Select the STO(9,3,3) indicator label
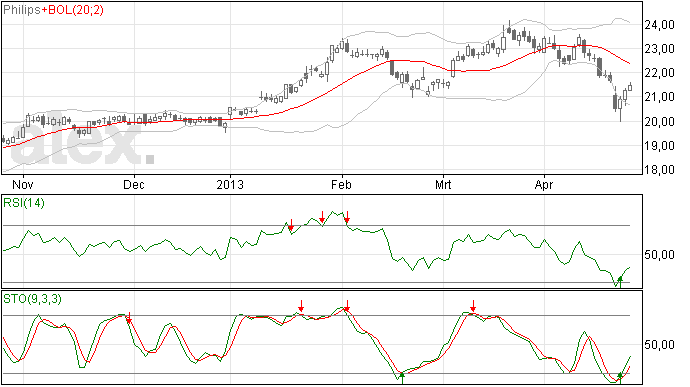Screen dimensions: 690x387 (32, 299)
